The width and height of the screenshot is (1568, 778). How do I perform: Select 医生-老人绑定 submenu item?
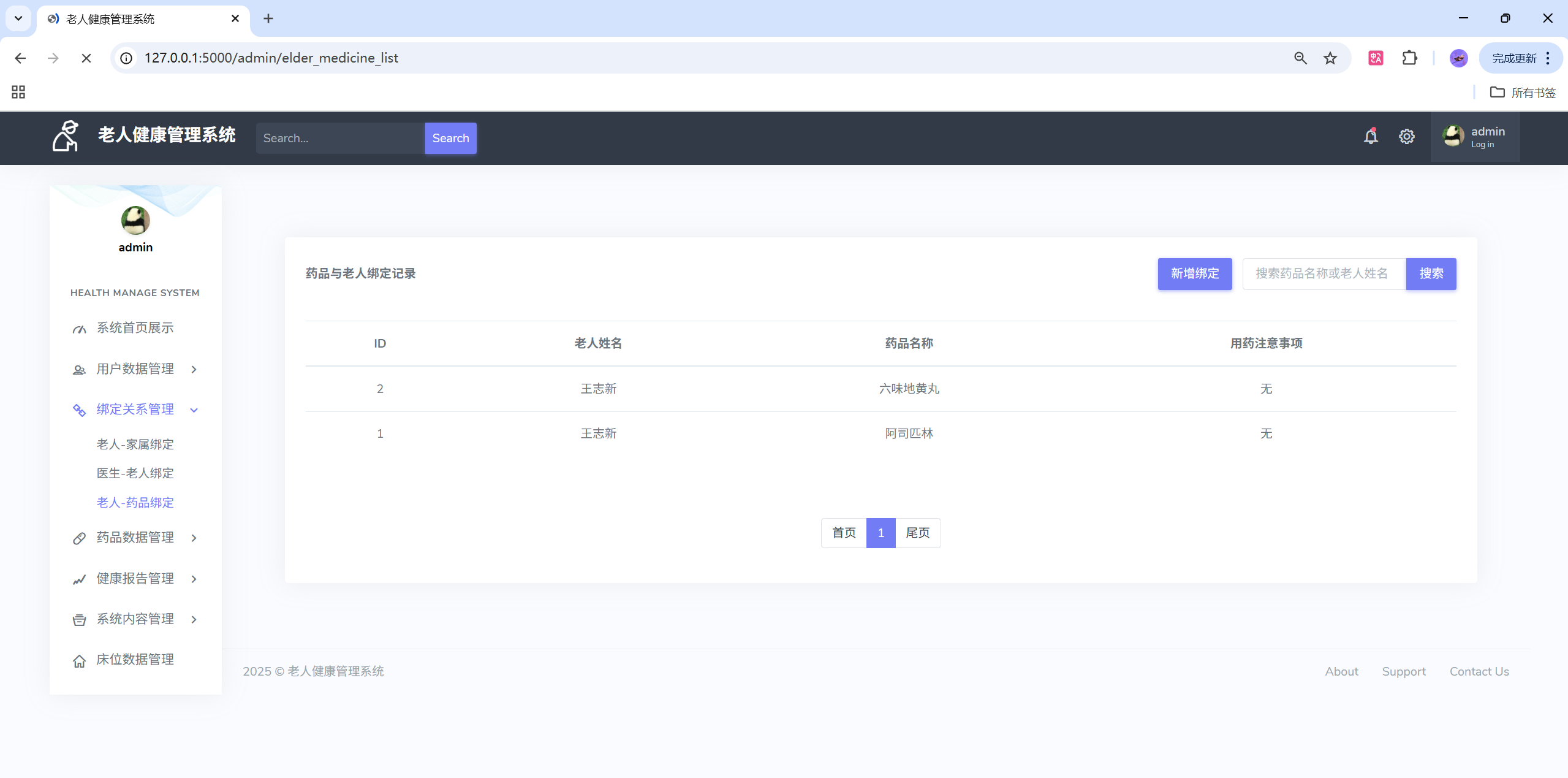[x=135, y=473]
